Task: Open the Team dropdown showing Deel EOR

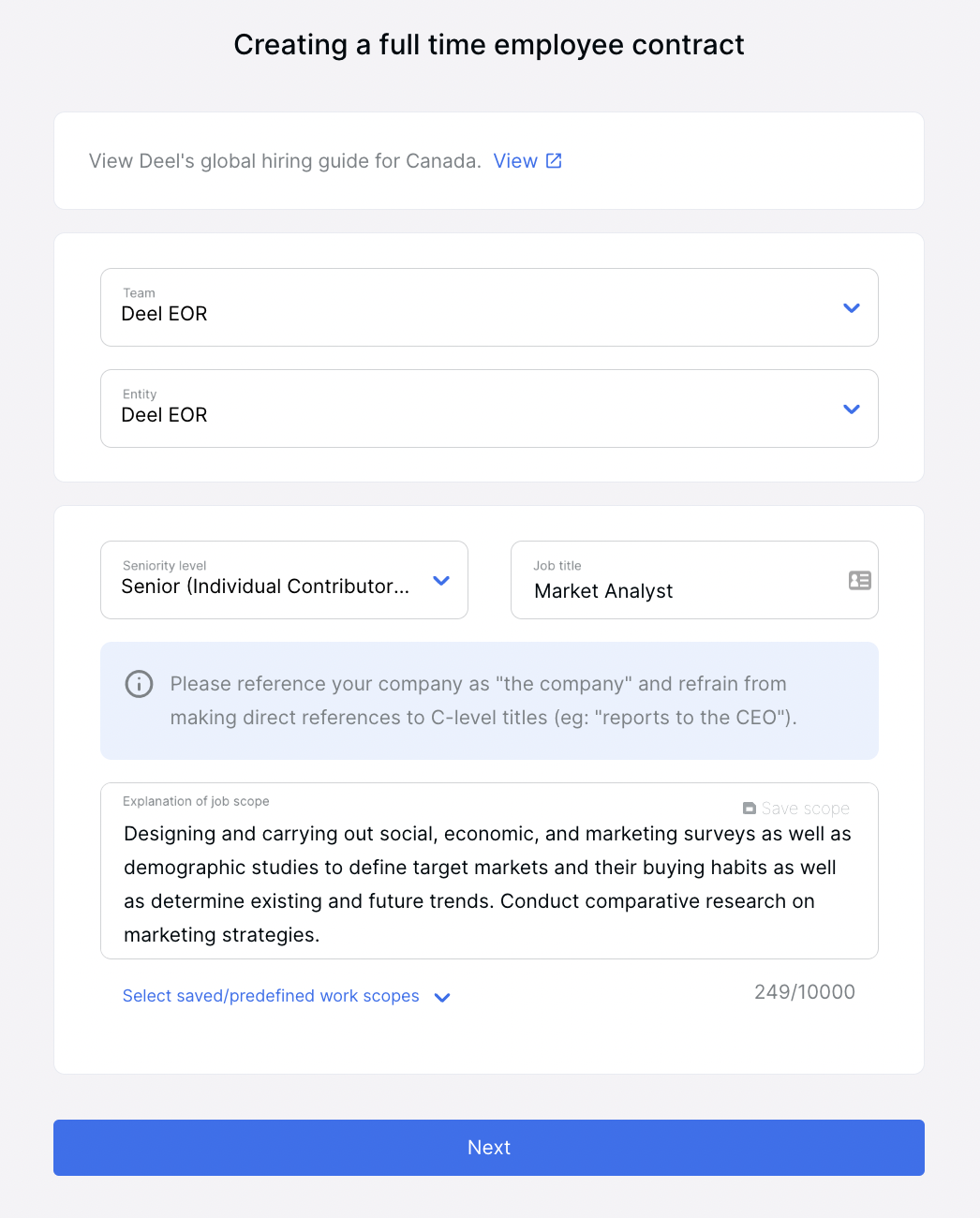Action: pyautogui.click(x=489, y=307)
